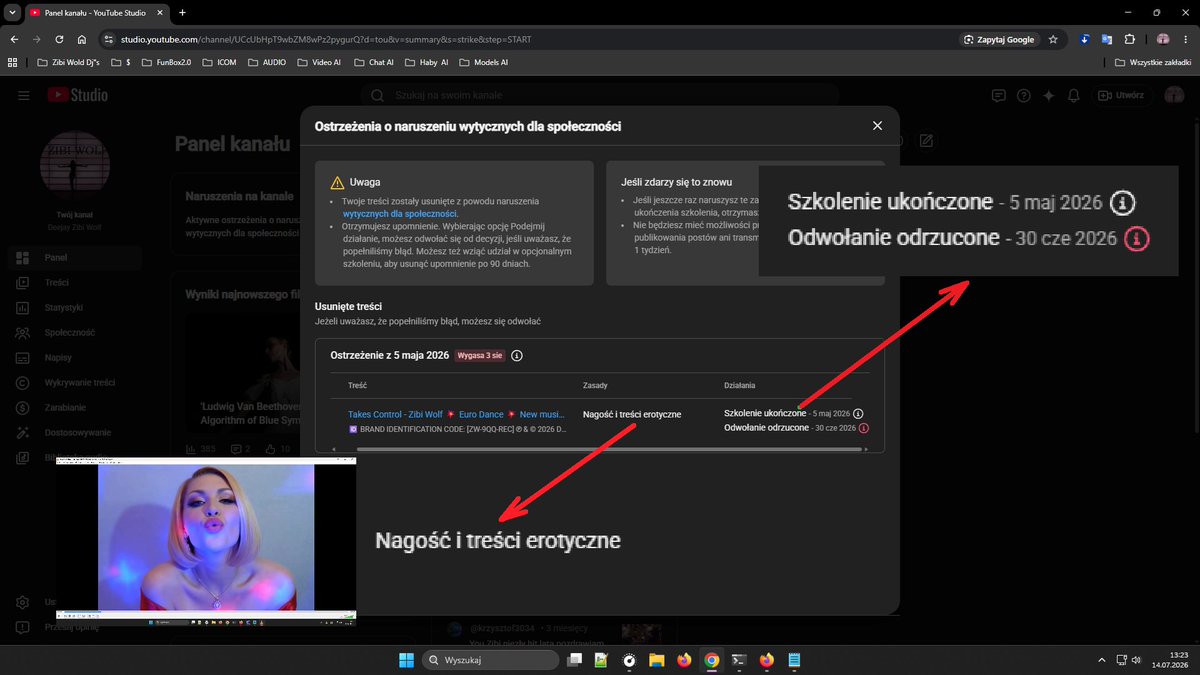The width and height of the screenshot is (1200, 675).
Task: Open the Studio feedback message icon
Action: (x=998, y=95)
